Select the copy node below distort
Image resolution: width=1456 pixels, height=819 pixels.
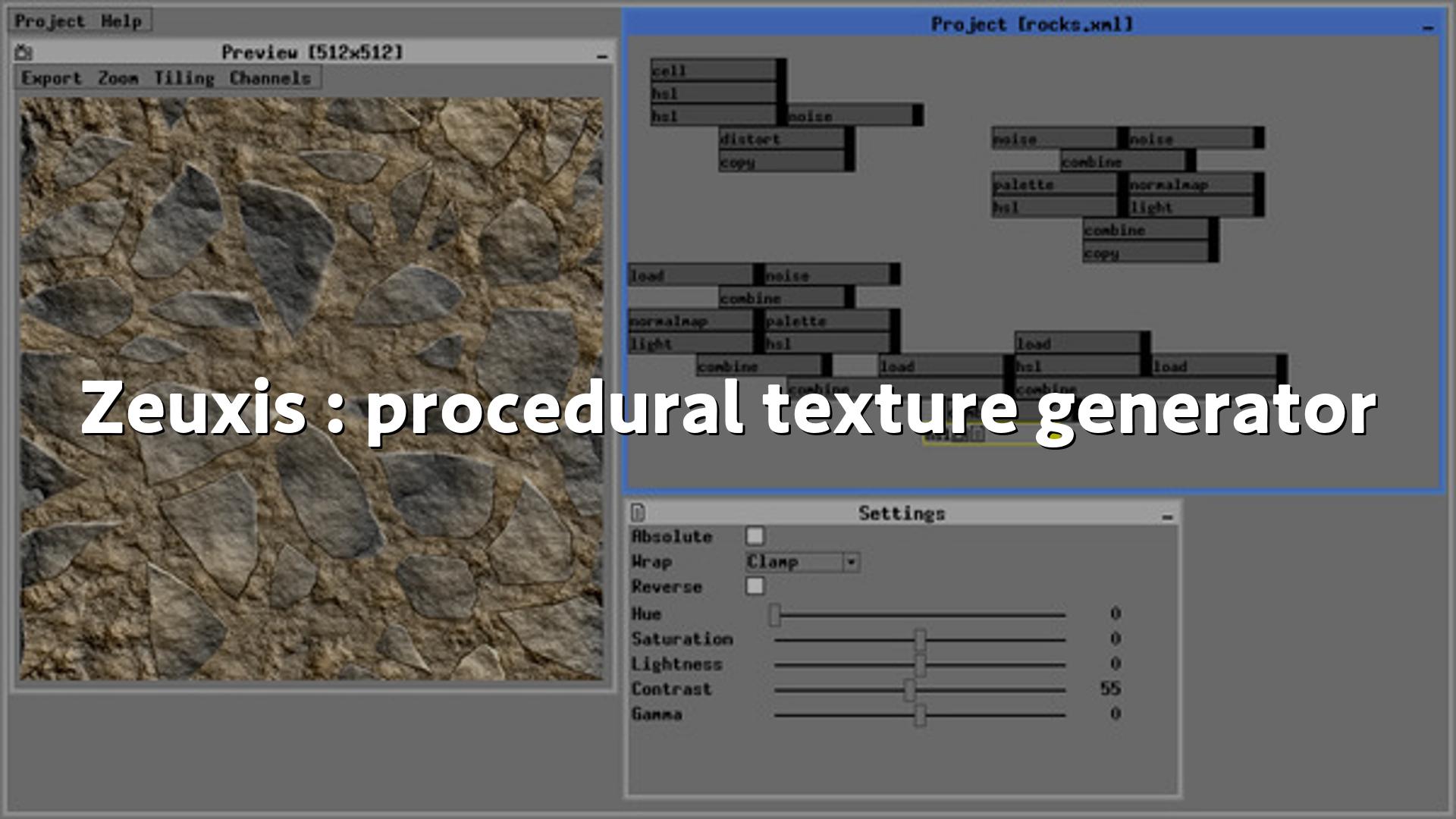tap(786, 161)
